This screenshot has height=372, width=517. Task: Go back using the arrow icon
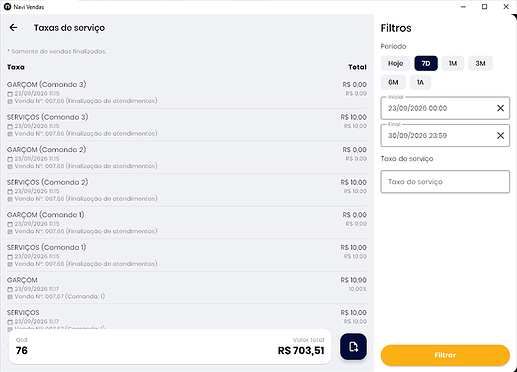13,27
